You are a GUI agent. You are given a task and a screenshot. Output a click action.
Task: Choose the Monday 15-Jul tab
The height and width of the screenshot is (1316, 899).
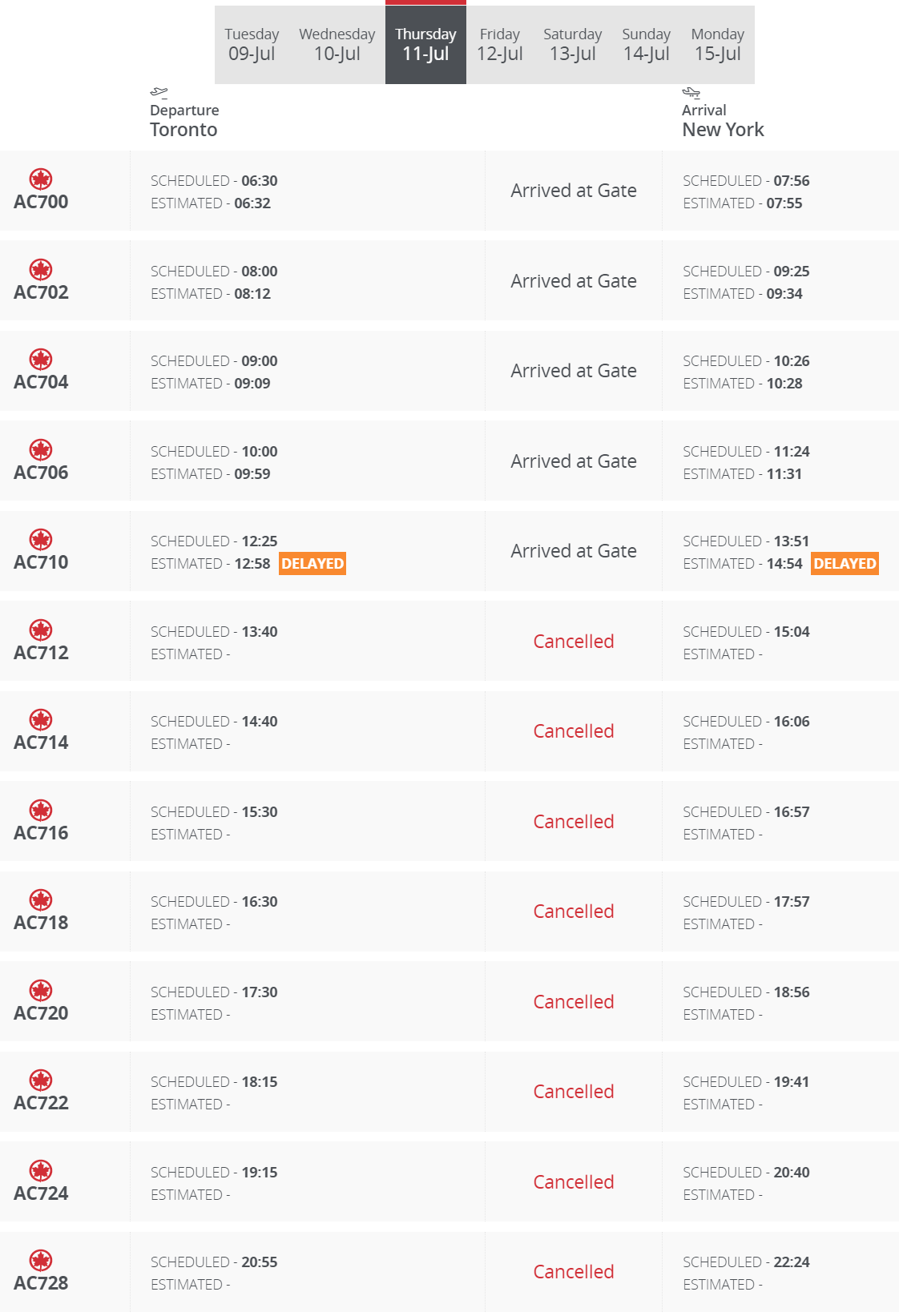point(718,45)
